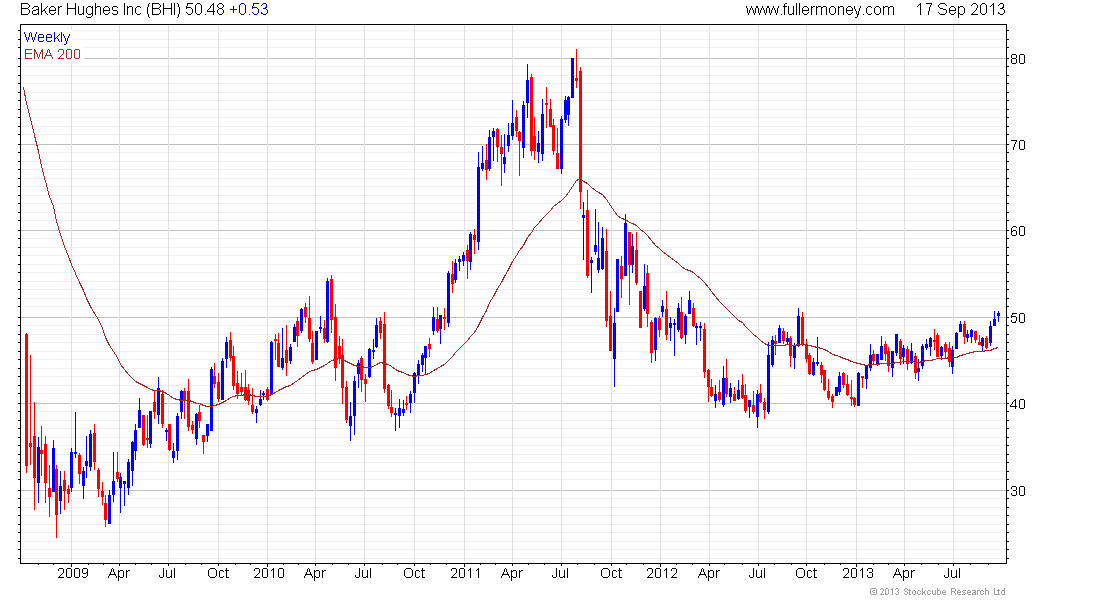Click the 2009 year axis label
1100x600 pixels.
click(73, 573)
